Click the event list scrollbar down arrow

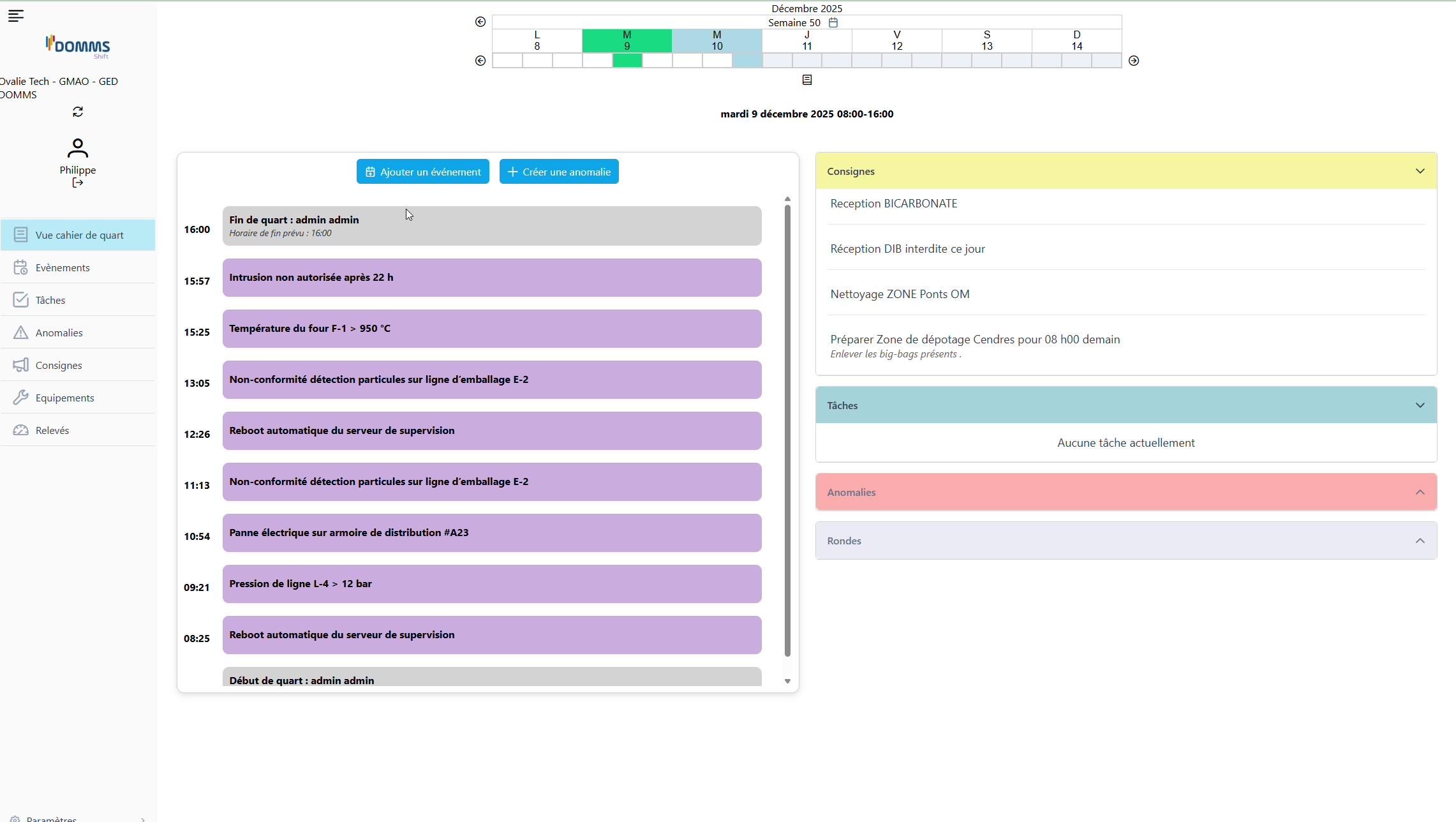pyautogui.click(x=787, y=681)
